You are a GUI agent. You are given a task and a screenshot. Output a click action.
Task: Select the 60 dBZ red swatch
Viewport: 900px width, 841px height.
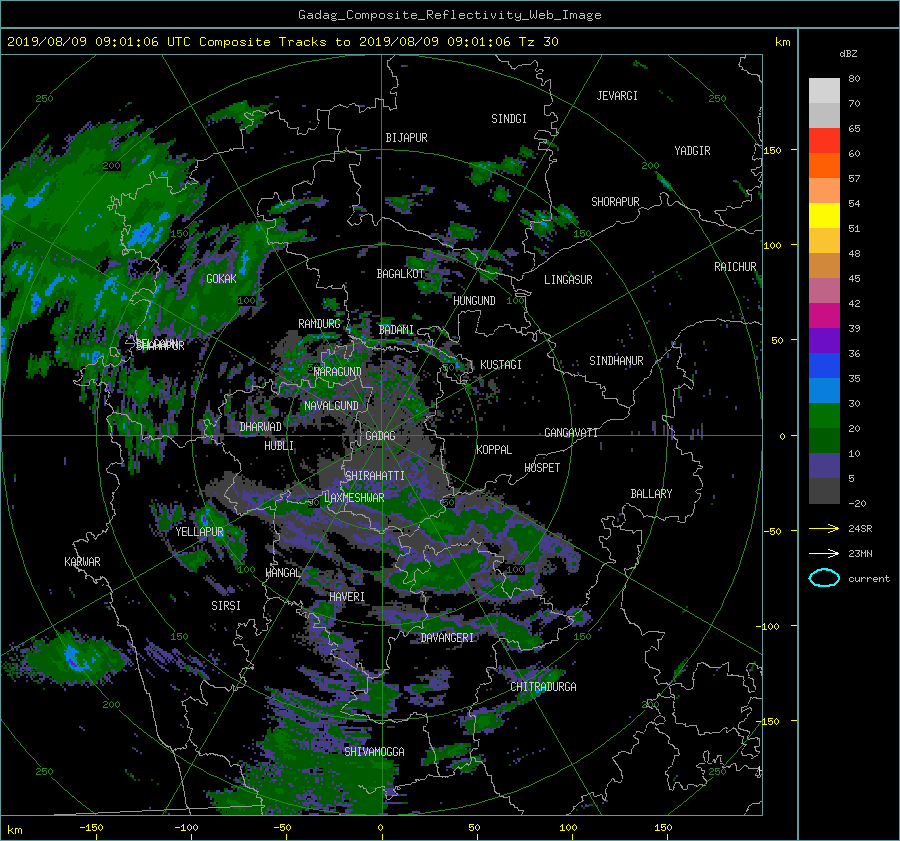pos(824,141)
